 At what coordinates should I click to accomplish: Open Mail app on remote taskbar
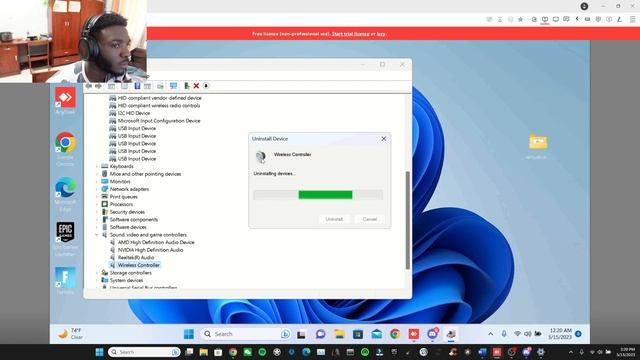(376, 334)
